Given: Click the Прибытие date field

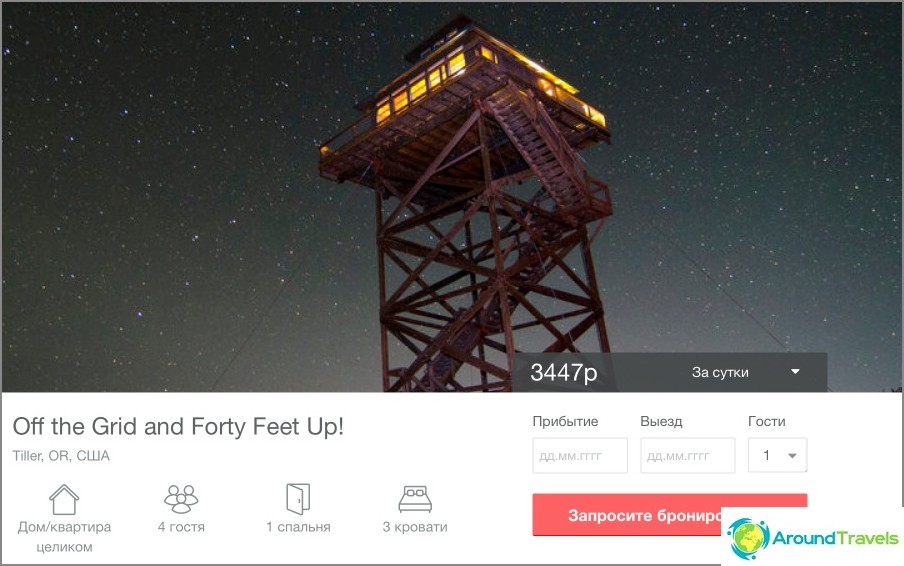Looking at the screenshot, I should click(580, 455).
